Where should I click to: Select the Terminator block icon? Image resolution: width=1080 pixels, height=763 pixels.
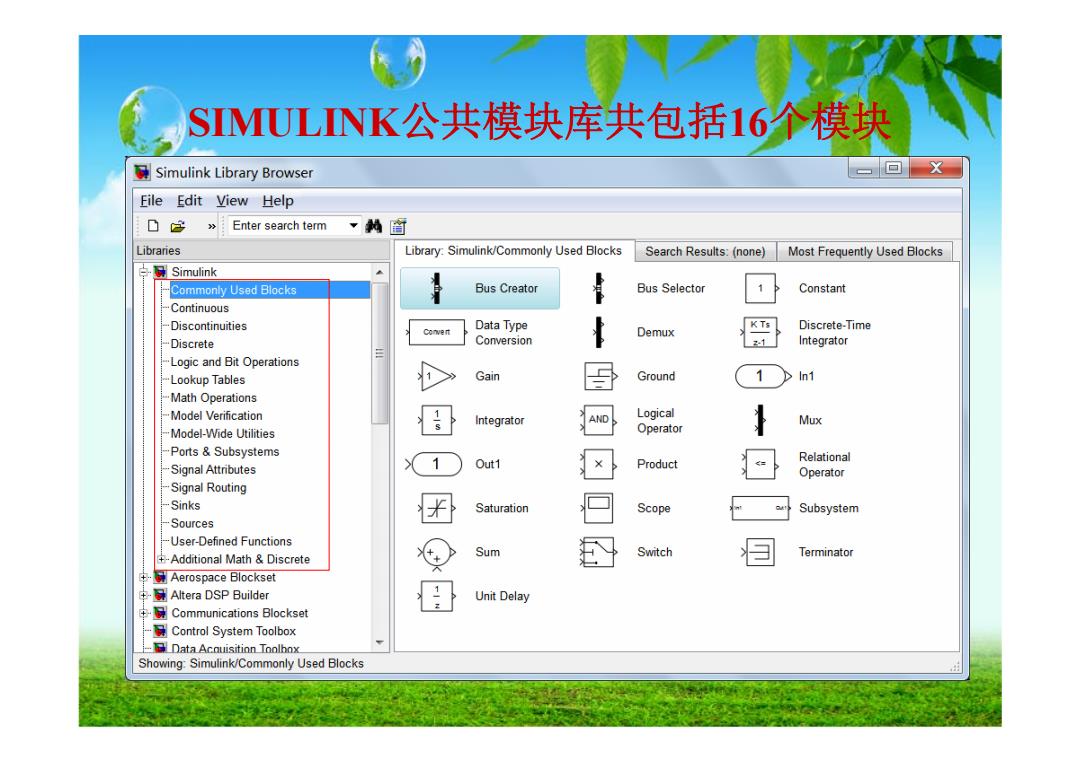(759, 552)
